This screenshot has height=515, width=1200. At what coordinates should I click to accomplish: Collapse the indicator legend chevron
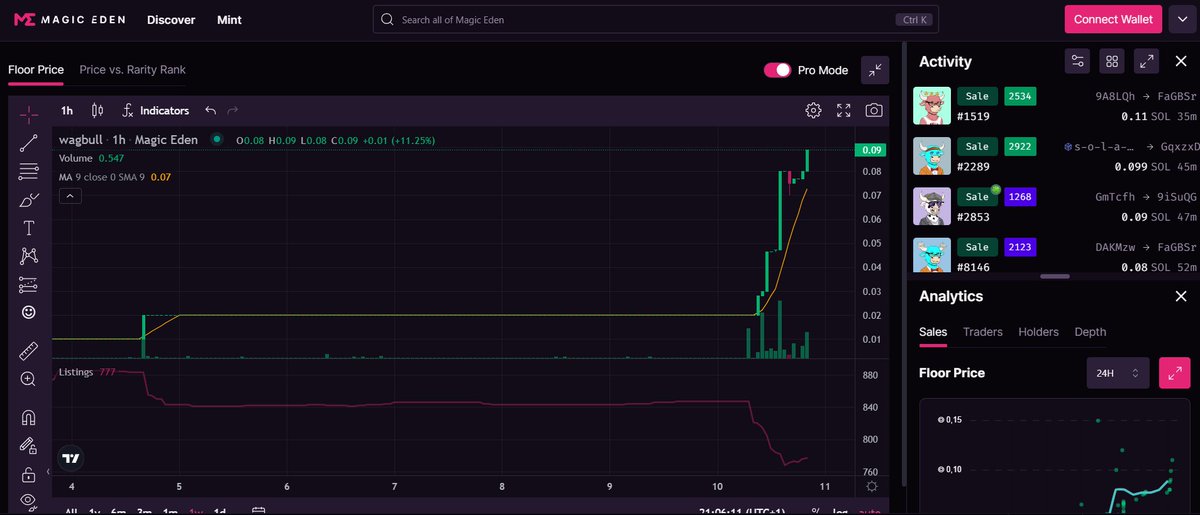pos(69,196)
